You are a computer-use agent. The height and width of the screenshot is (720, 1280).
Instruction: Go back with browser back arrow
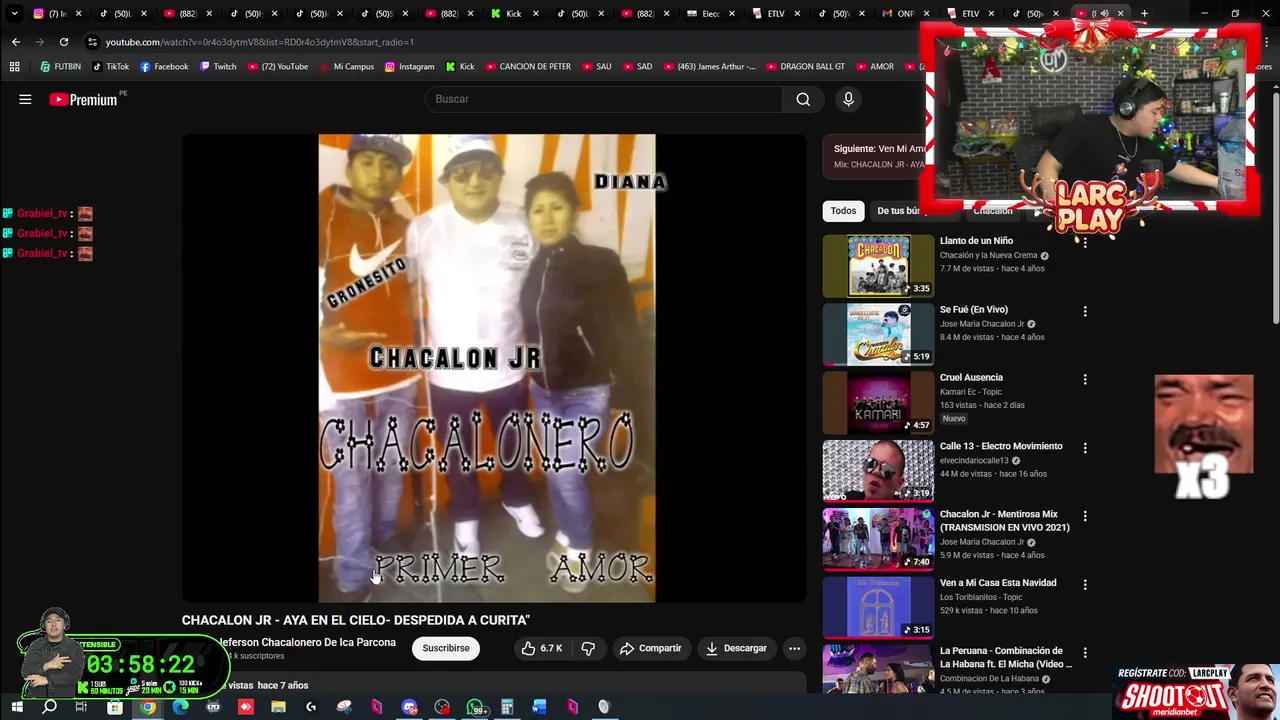16,42
